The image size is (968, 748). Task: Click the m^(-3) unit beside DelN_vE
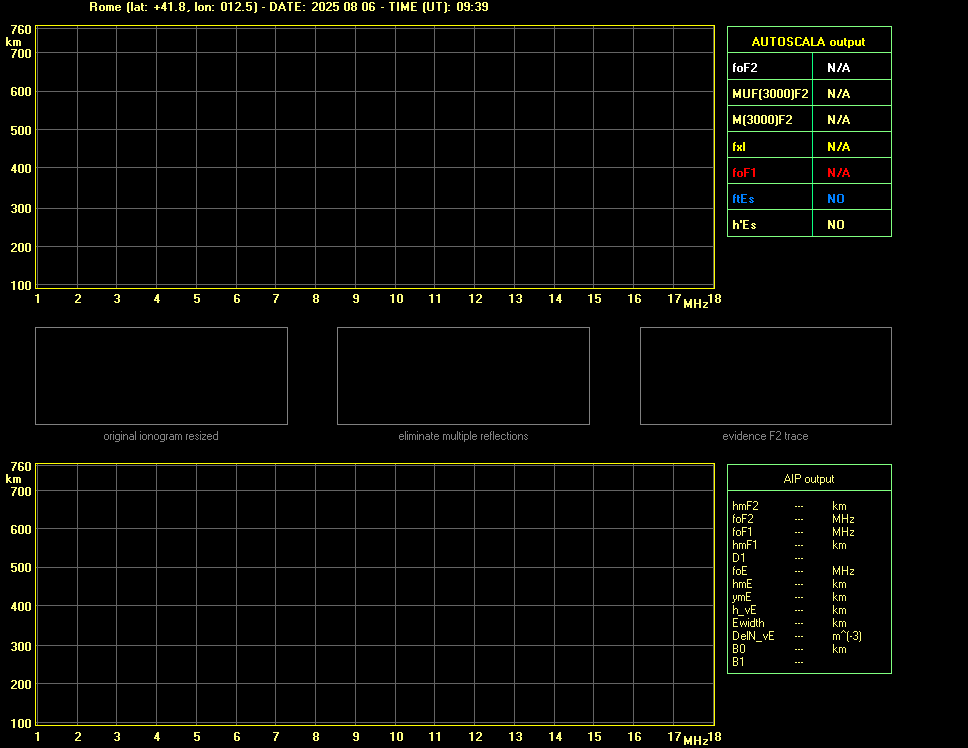tap(846, 636)
